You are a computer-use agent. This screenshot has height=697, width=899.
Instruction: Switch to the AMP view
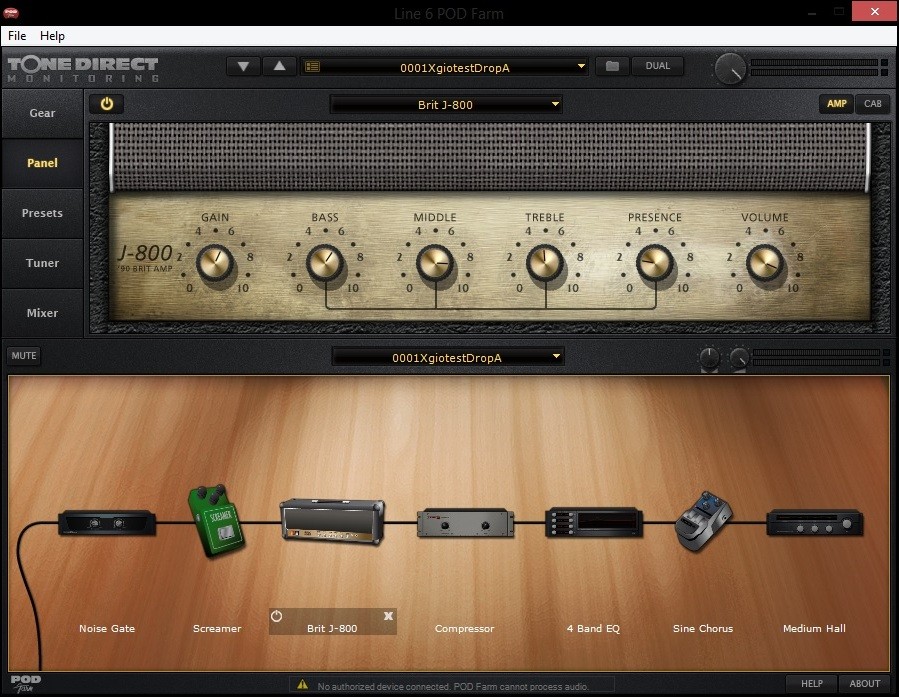837,104
